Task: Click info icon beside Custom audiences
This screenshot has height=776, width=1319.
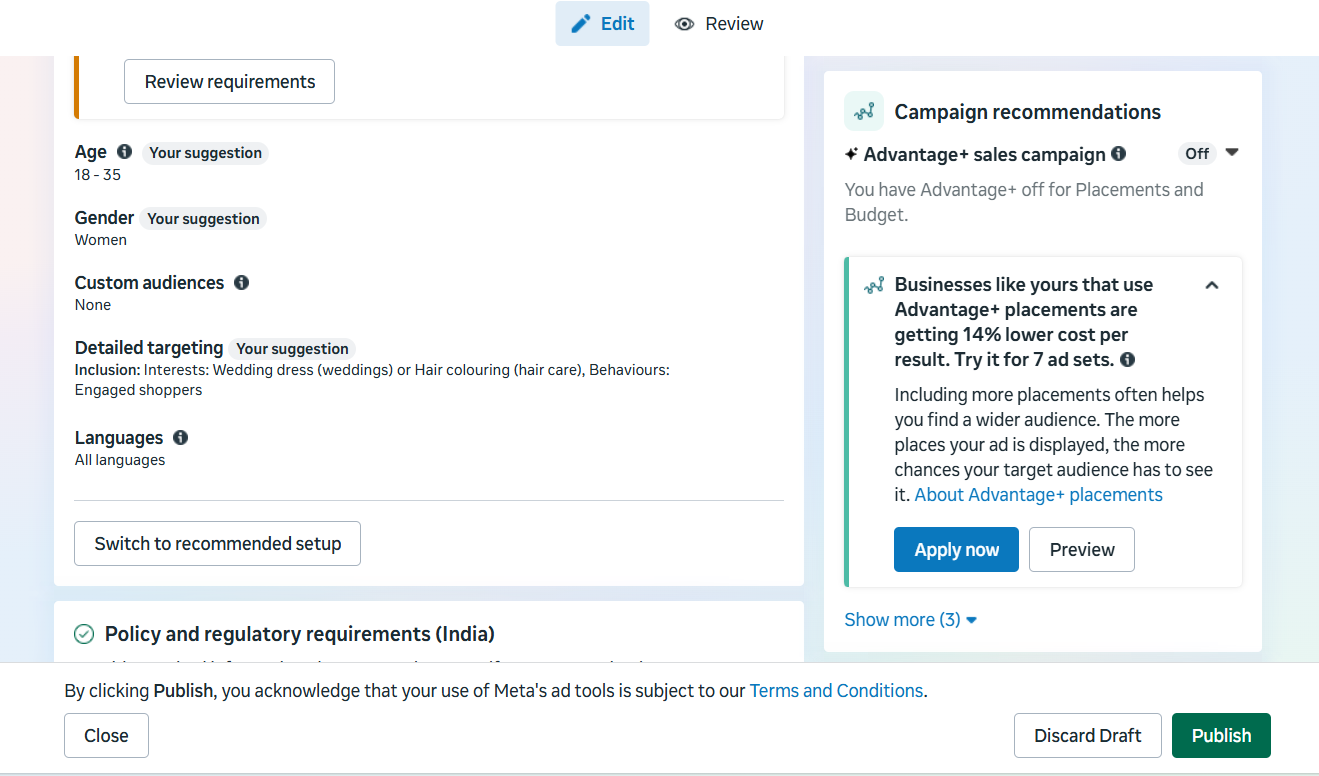Action: click(241, 283)
